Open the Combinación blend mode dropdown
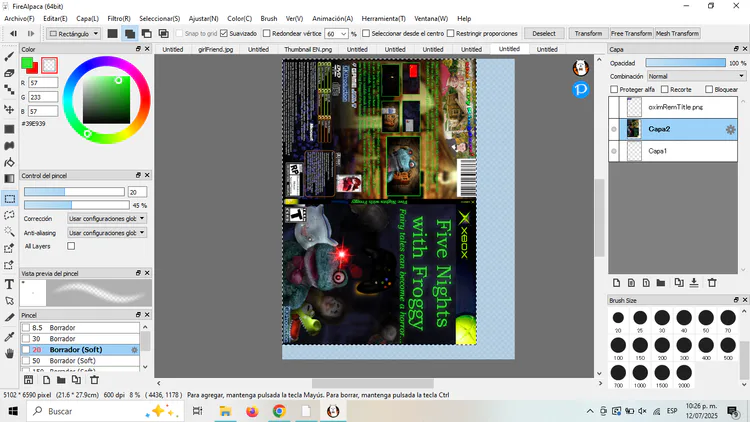This screenshot has height=422, width=750. 696,76
